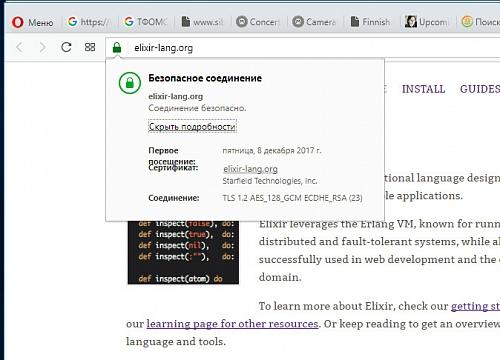This screenshot has height=360, width=500.
Task: Open the INSTALL page navigation link
Action: pos(423,89)
